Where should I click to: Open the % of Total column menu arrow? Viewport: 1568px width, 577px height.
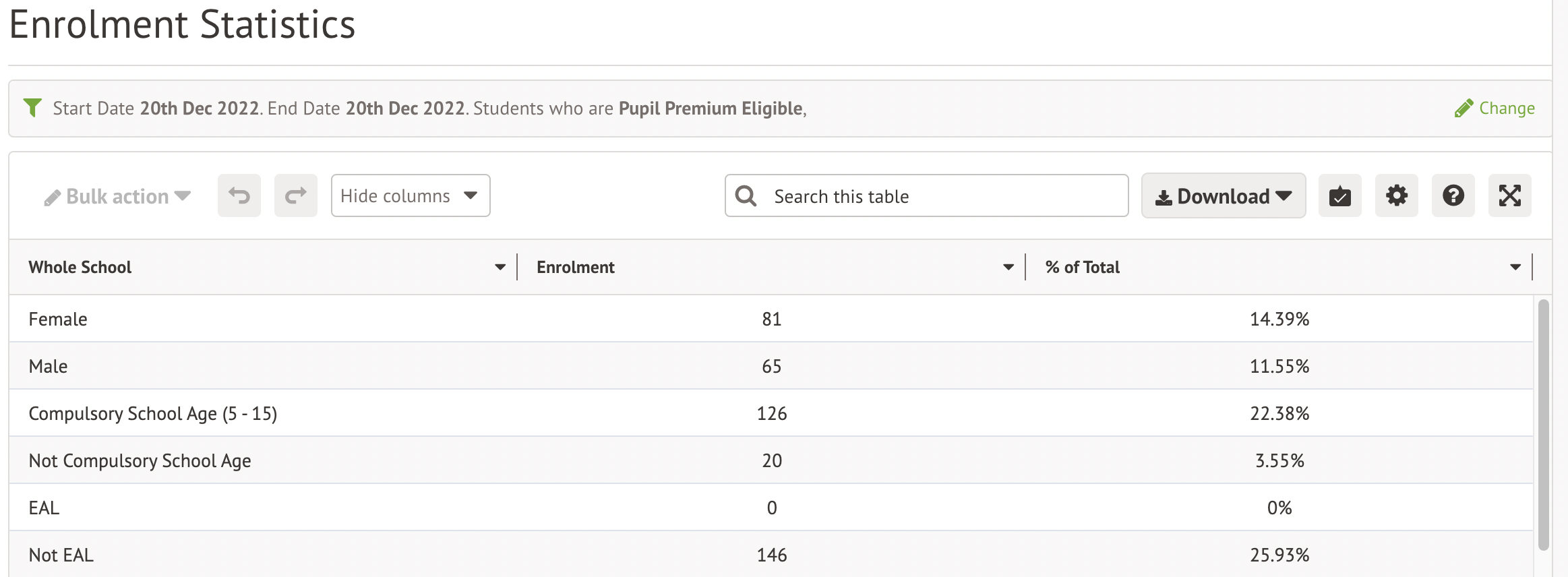(1515, 268)
